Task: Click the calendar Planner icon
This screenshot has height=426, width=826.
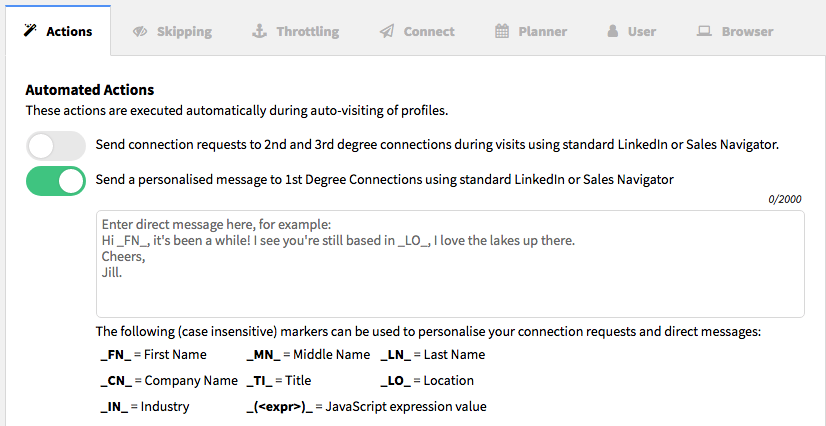Action: (502, 31)
